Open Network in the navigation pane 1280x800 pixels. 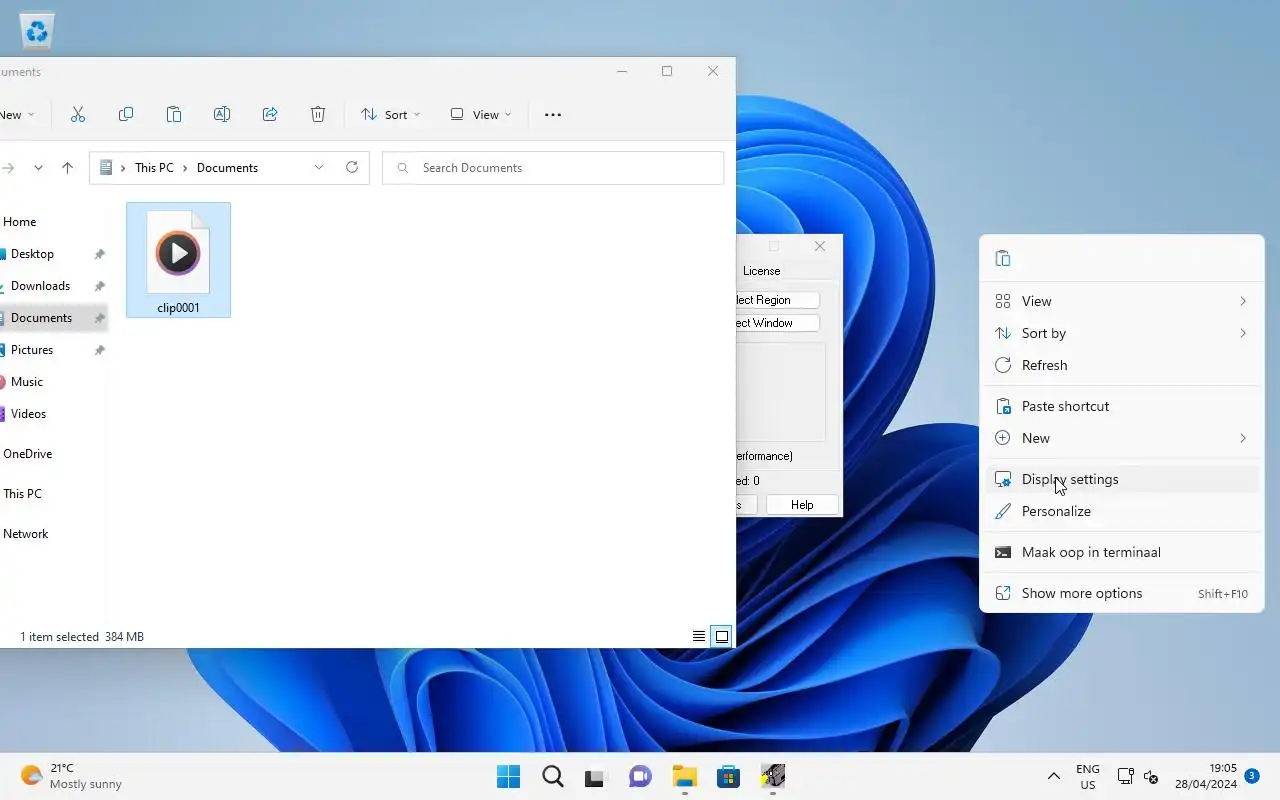click(x=25, y=534)
